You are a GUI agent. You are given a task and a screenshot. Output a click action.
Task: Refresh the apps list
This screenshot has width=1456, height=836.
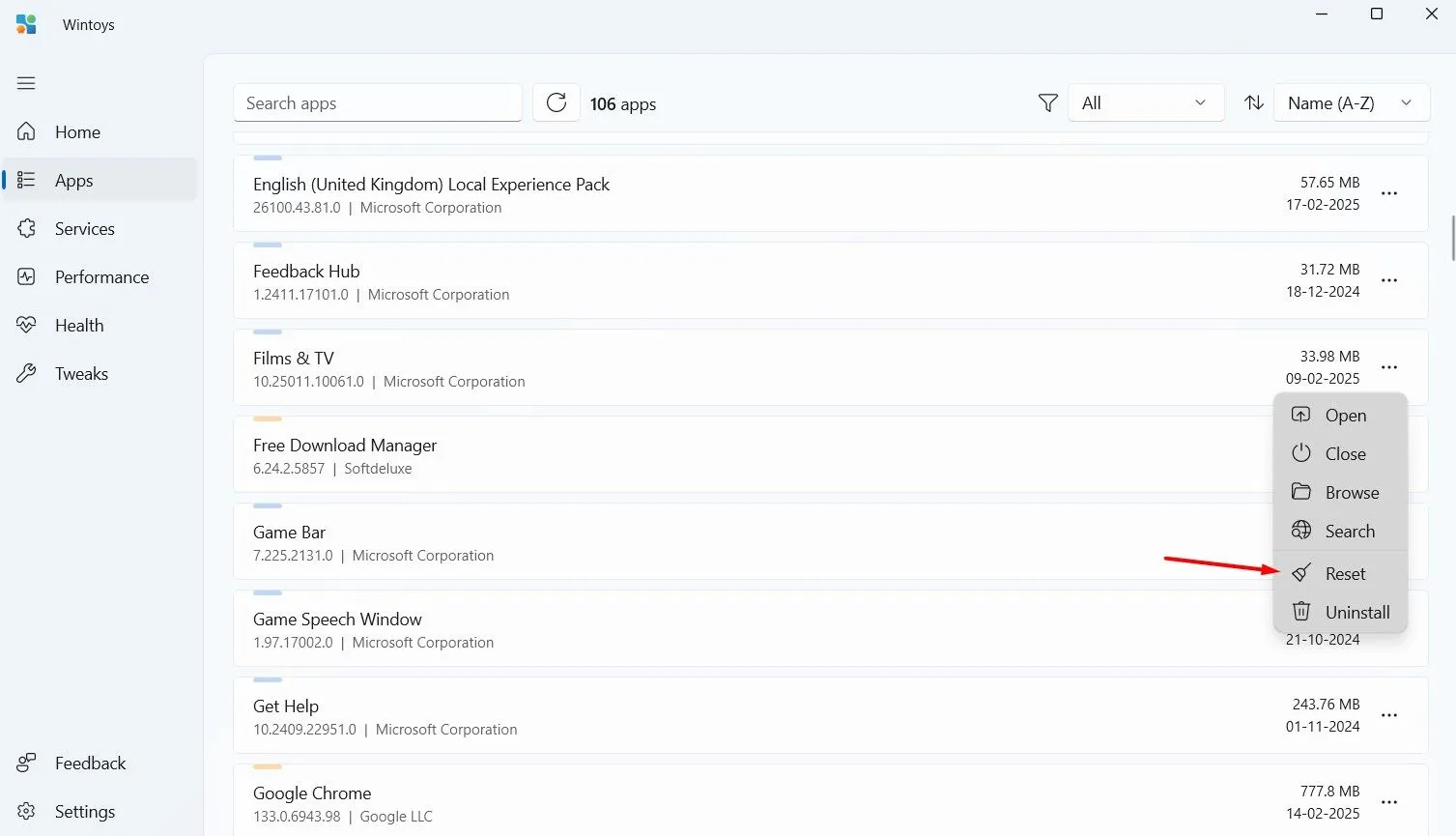(557, 102)
